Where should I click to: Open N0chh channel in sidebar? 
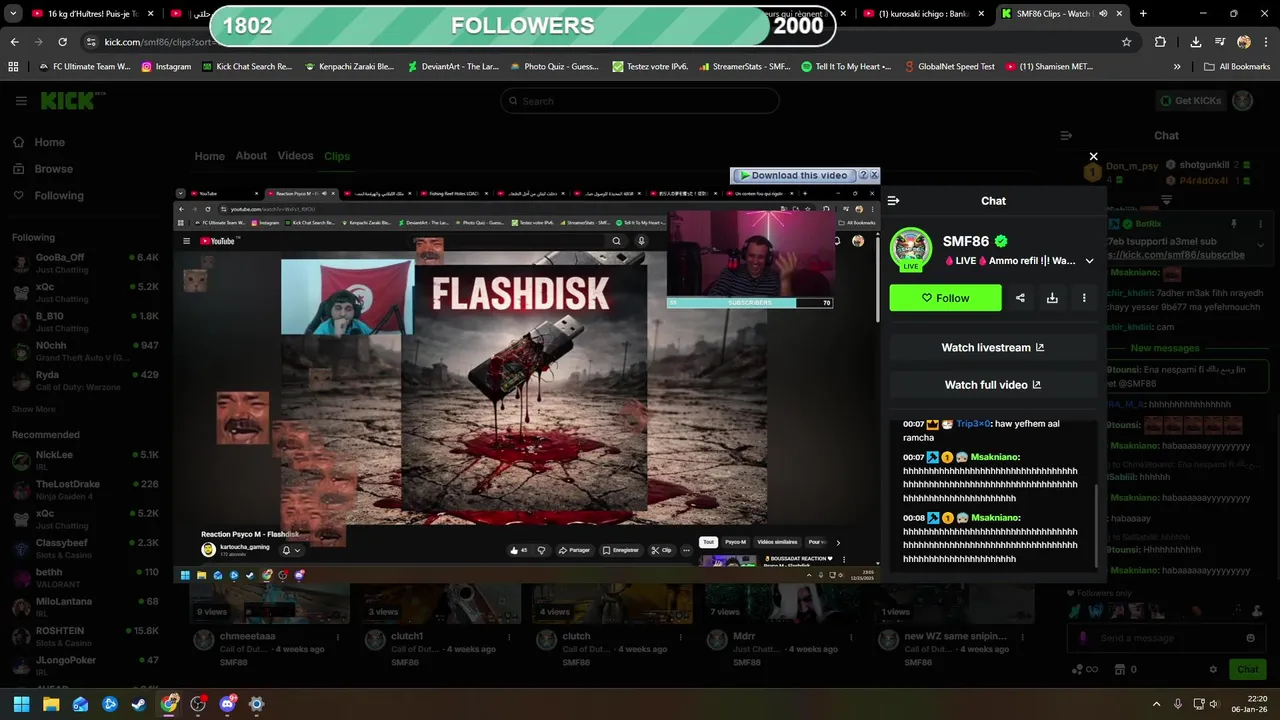click(85, 351)
